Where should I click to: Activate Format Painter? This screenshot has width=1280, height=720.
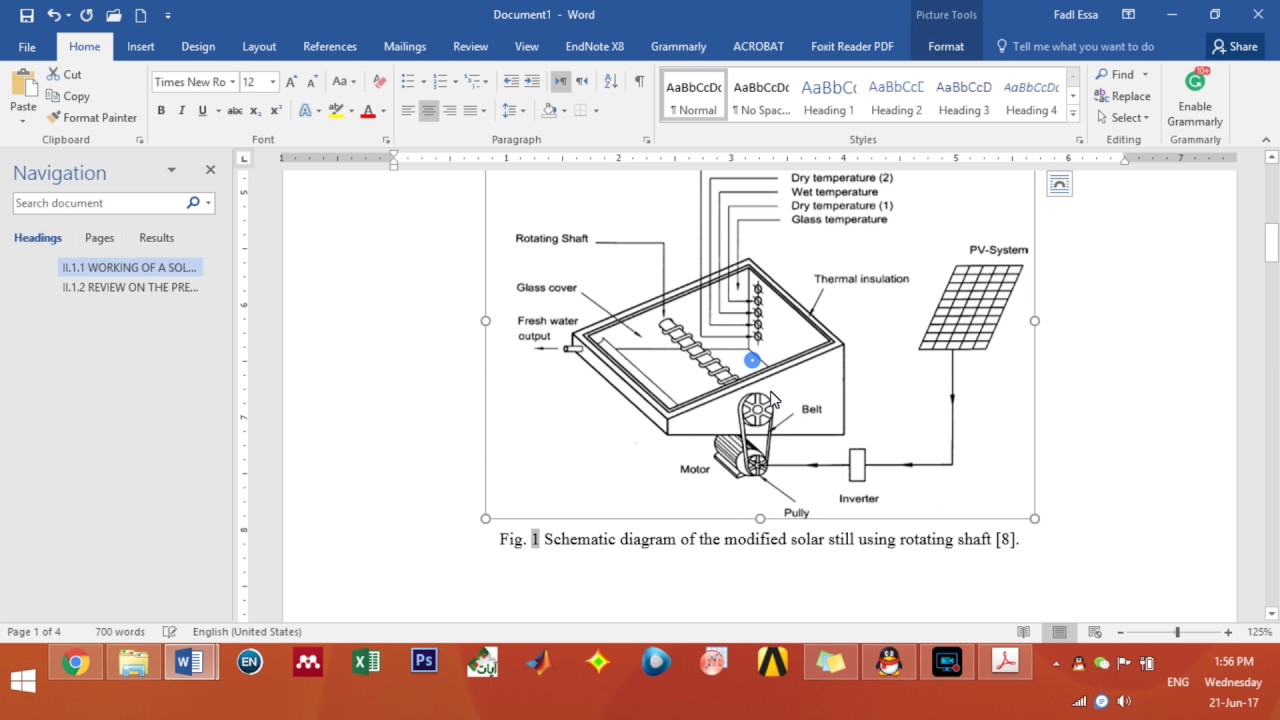(x=91, y=118)
